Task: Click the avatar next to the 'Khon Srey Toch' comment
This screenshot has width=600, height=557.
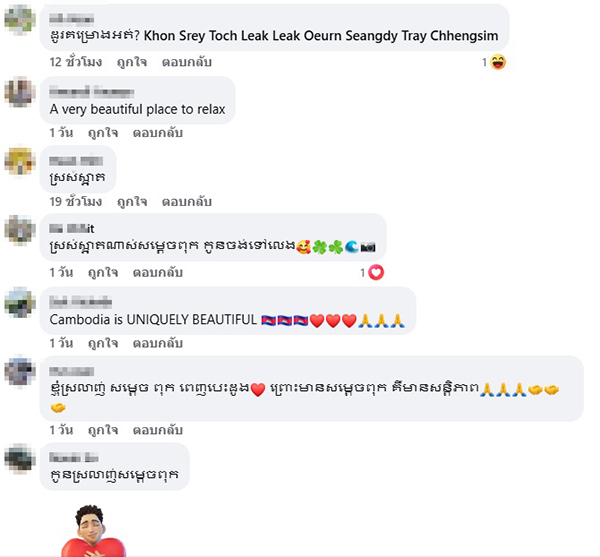Action: (19, 22)
